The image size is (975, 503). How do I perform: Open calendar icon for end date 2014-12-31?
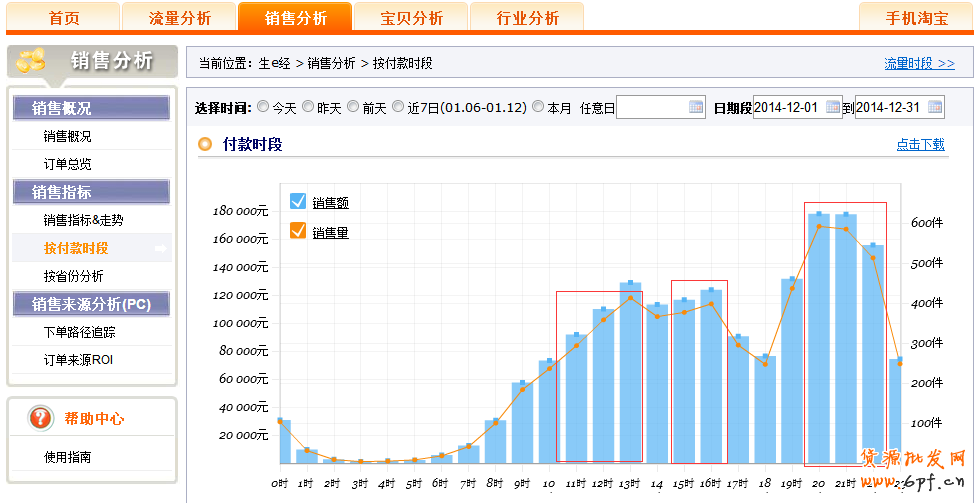click(x=935, y=107)
